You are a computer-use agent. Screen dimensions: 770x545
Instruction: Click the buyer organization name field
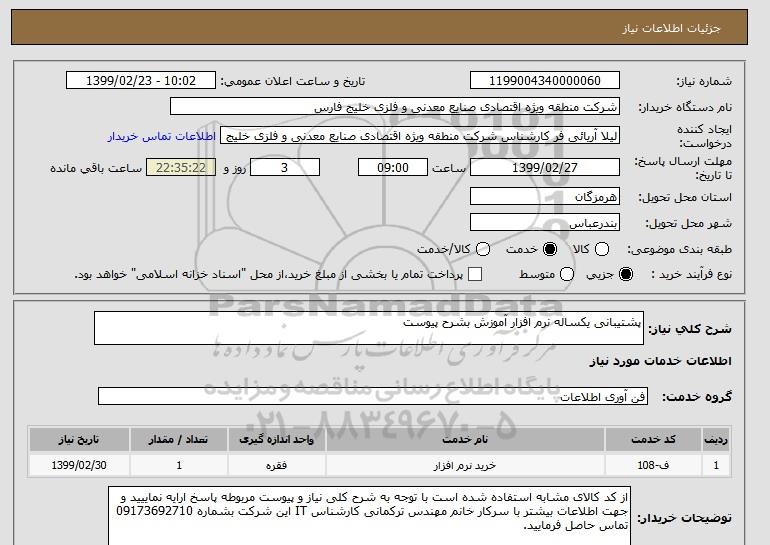(395, 107)
